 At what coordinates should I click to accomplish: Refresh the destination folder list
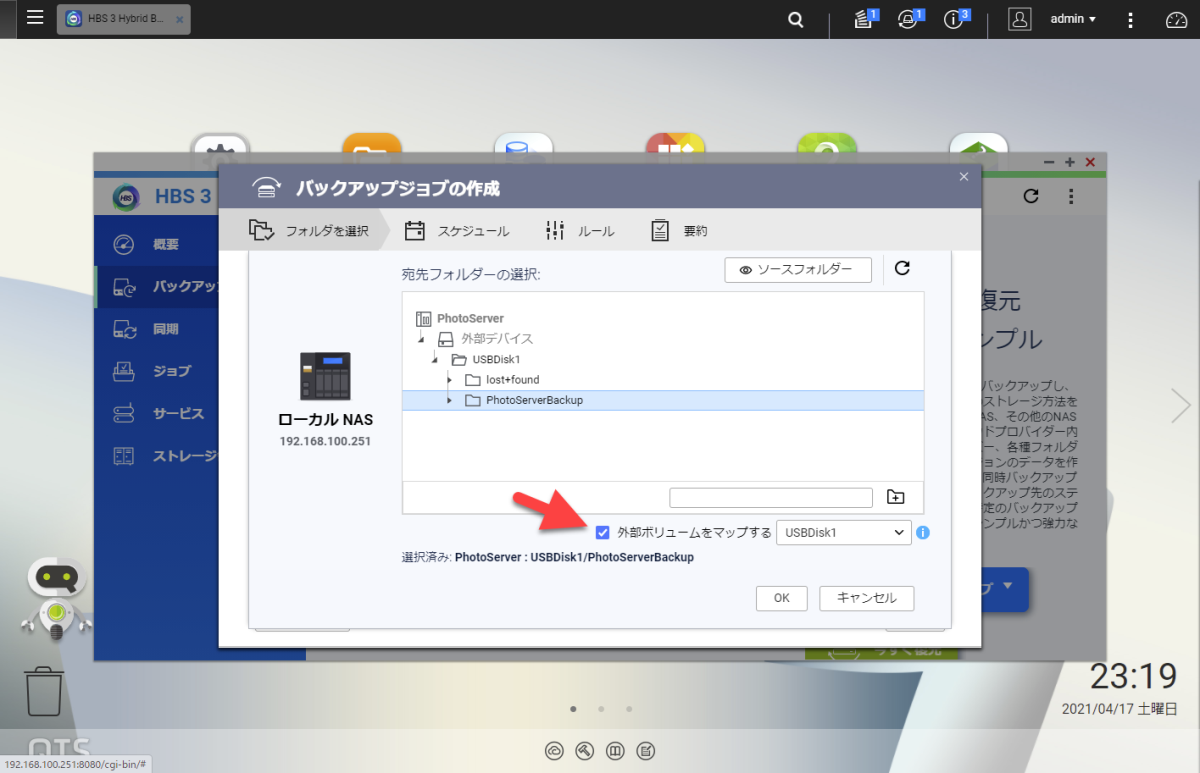[902, 268]
